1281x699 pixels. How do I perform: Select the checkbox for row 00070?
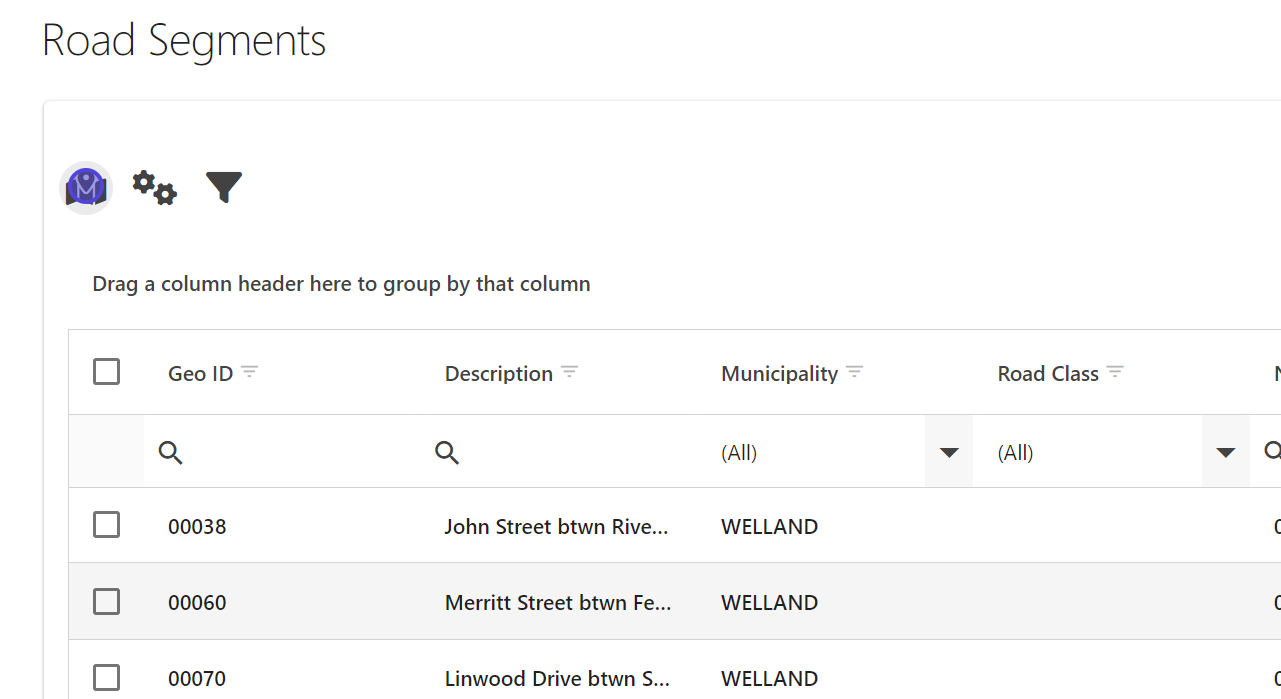pos(106,677)
